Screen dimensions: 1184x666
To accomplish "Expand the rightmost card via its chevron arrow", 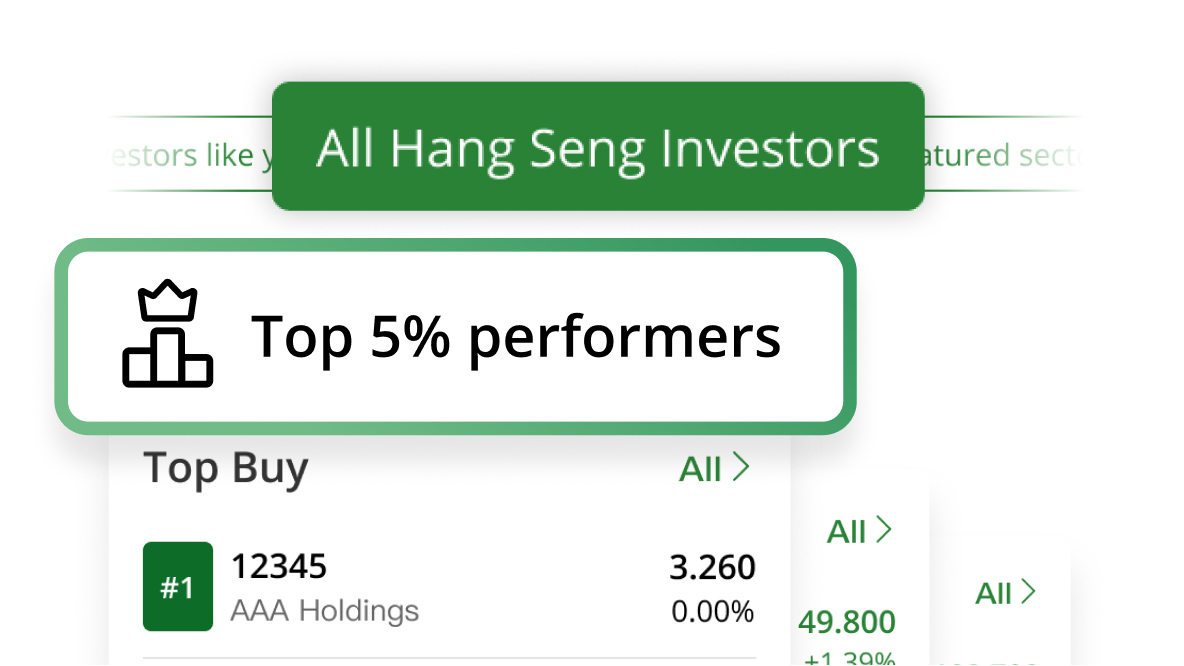I will [1029, 592].
